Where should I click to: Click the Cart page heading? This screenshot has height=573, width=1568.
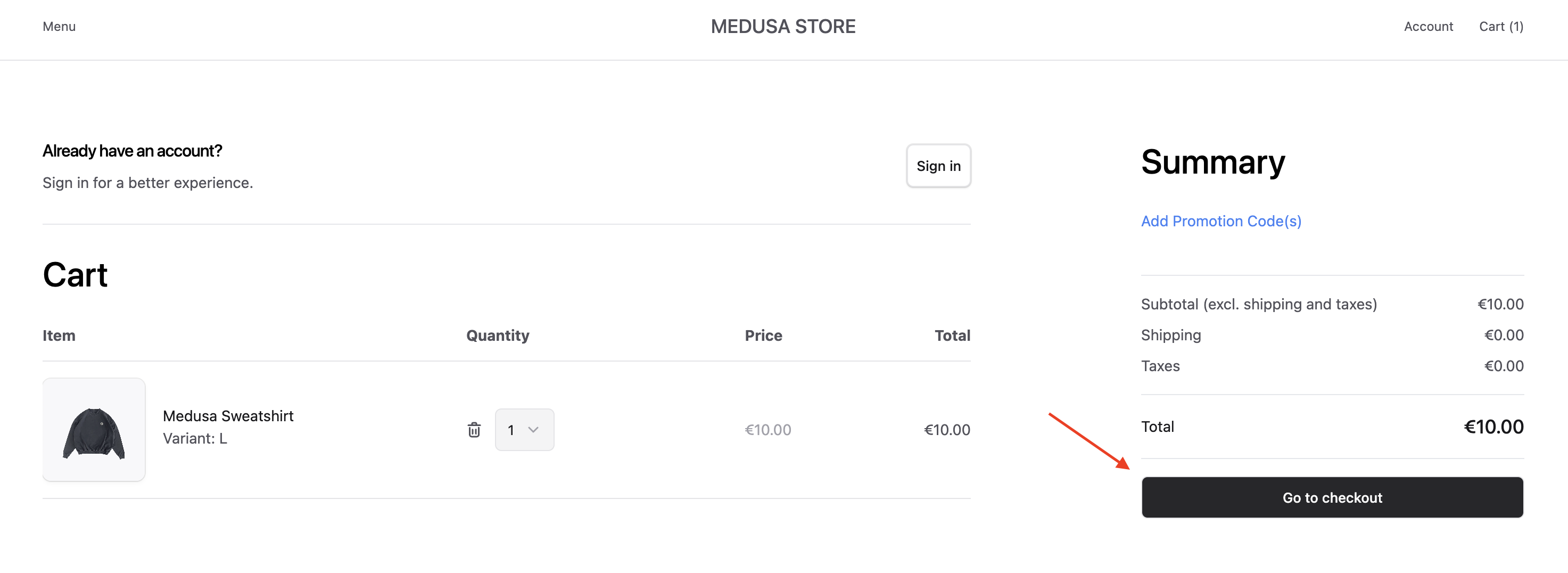[x=75, y=275]
